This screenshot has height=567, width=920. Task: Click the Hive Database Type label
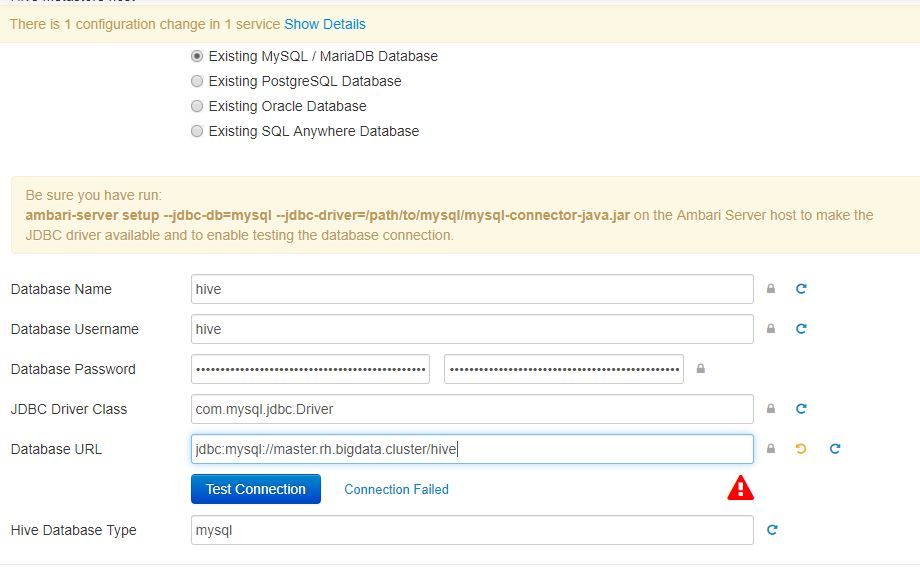73,530
